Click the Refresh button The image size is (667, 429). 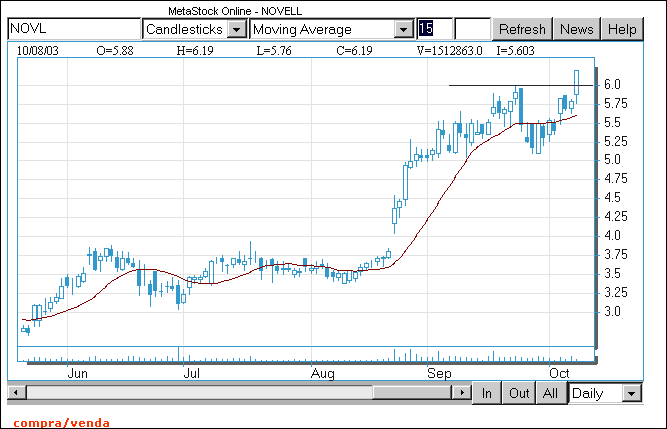pos(522,29)
